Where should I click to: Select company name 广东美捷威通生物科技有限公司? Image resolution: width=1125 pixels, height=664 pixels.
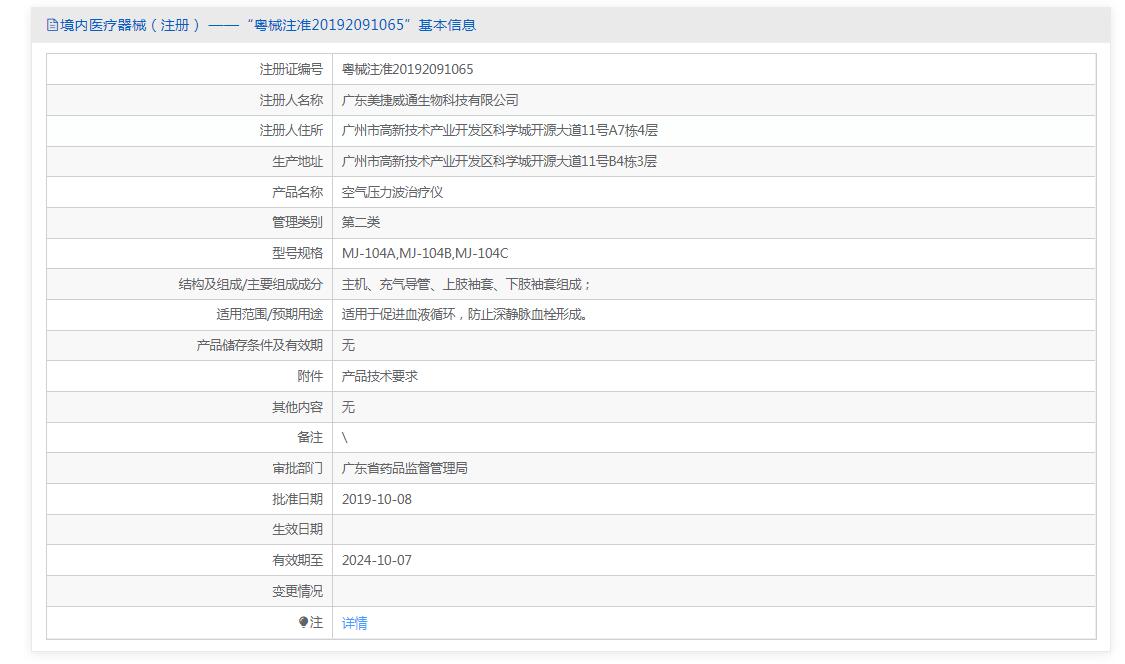[x=430, y=100]
